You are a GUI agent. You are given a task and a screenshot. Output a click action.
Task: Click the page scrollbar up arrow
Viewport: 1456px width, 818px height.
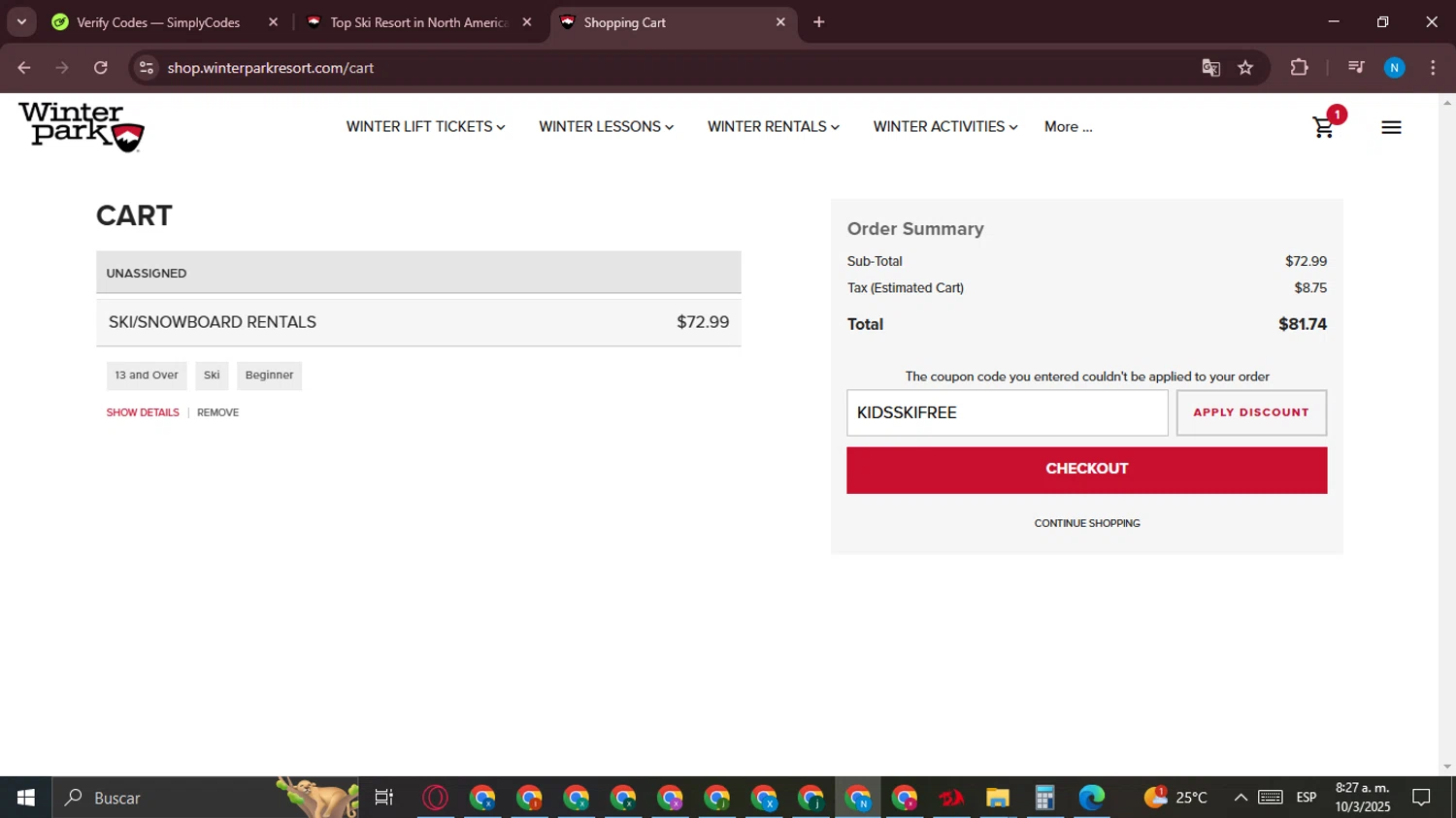(1447, 102)
